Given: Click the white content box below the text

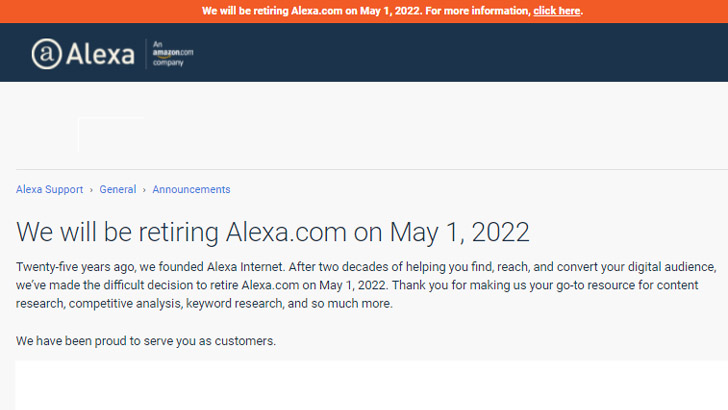Looking at the screenshot, I should click(371, 385).
